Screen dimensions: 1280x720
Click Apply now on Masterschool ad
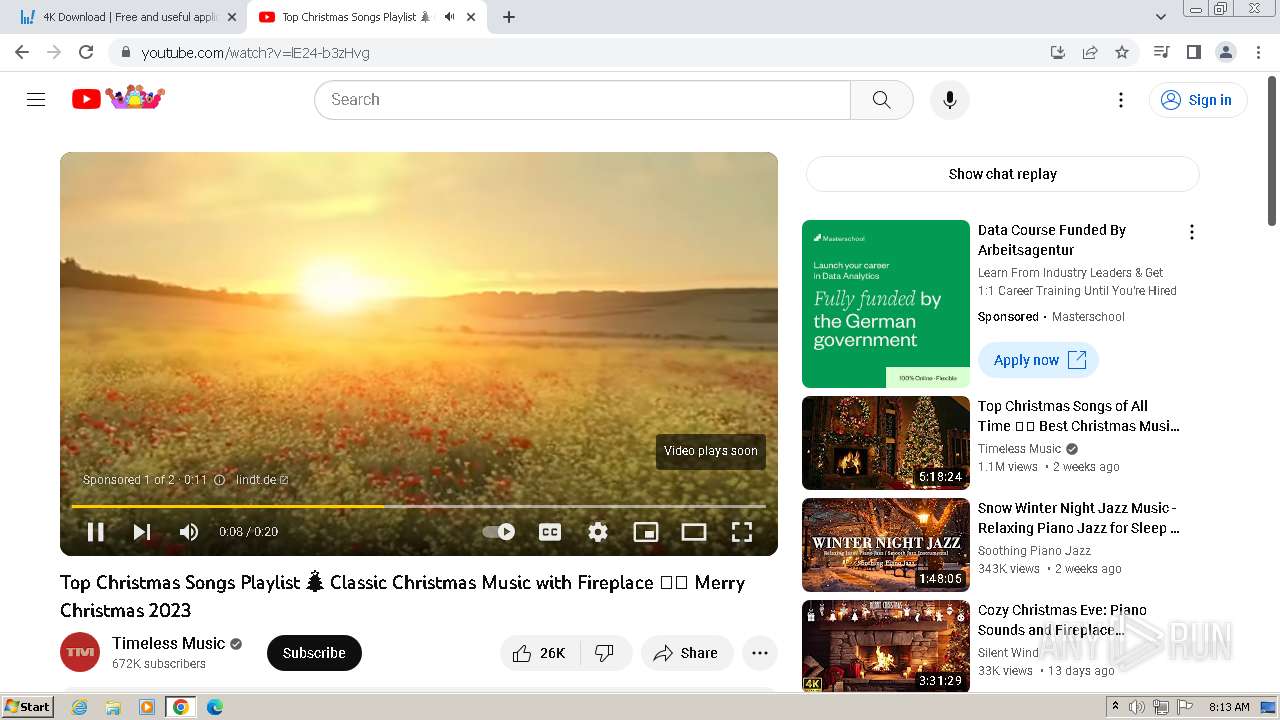[x=1038, y=360]
